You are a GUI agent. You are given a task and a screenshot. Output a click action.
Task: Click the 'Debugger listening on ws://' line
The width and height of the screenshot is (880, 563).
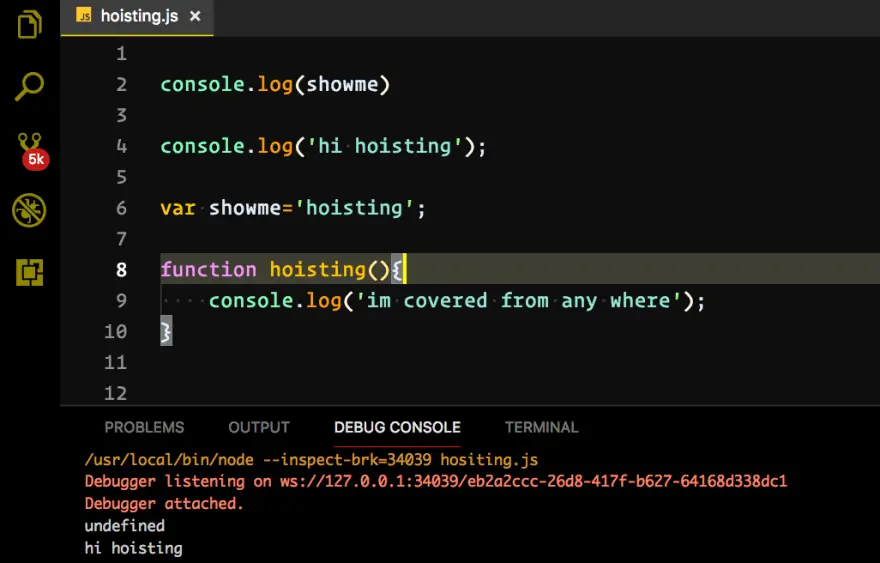pyautogui.click(x=436, y=482)
